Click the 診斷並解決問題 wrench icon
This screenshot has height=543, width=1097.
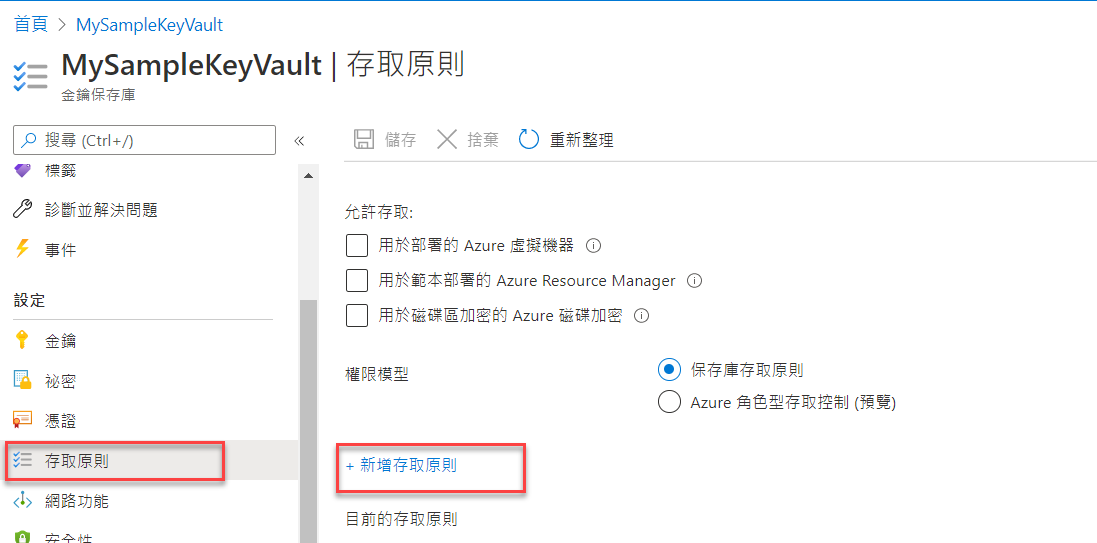pos(23,209)
